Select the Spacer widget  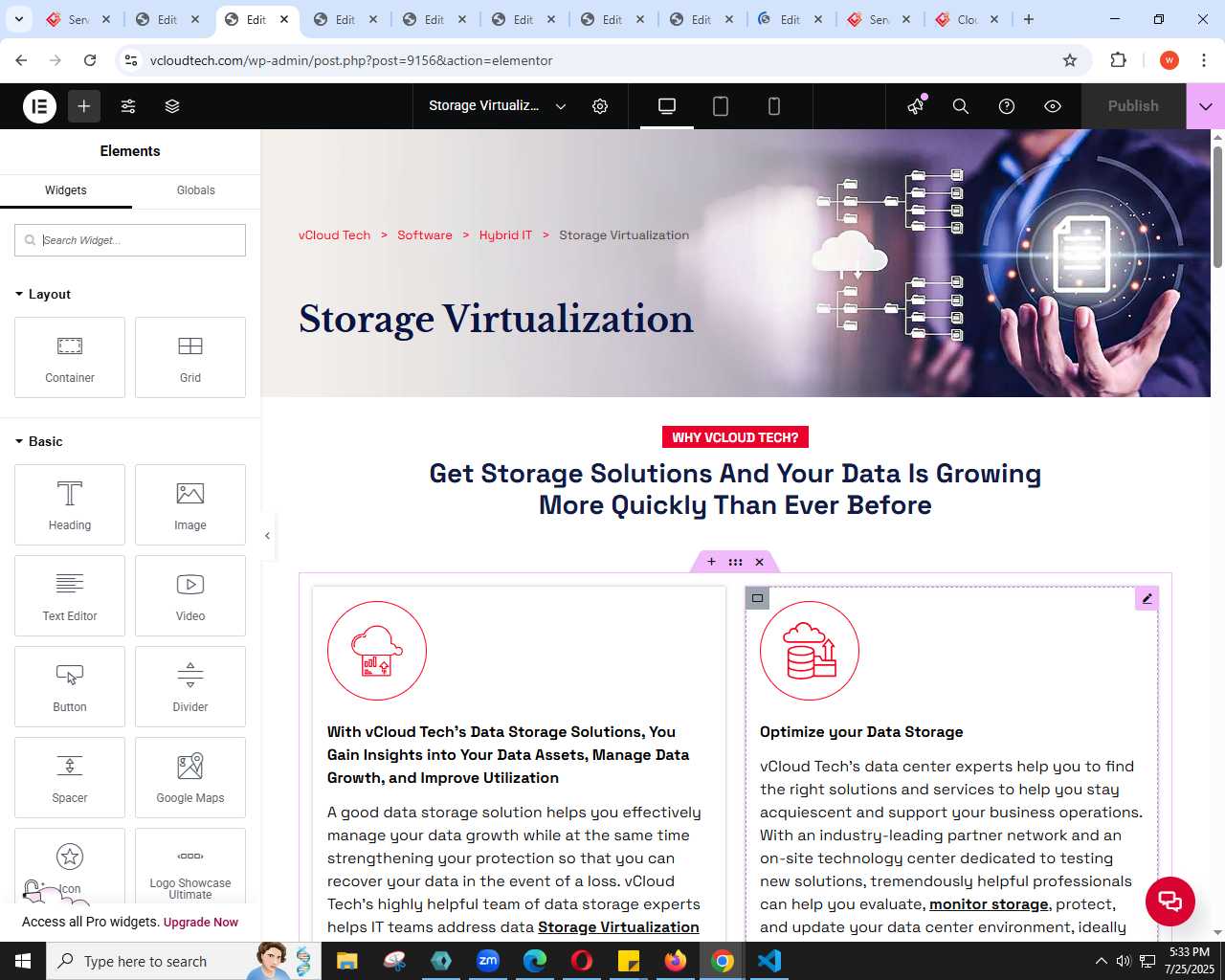(70, 777)
